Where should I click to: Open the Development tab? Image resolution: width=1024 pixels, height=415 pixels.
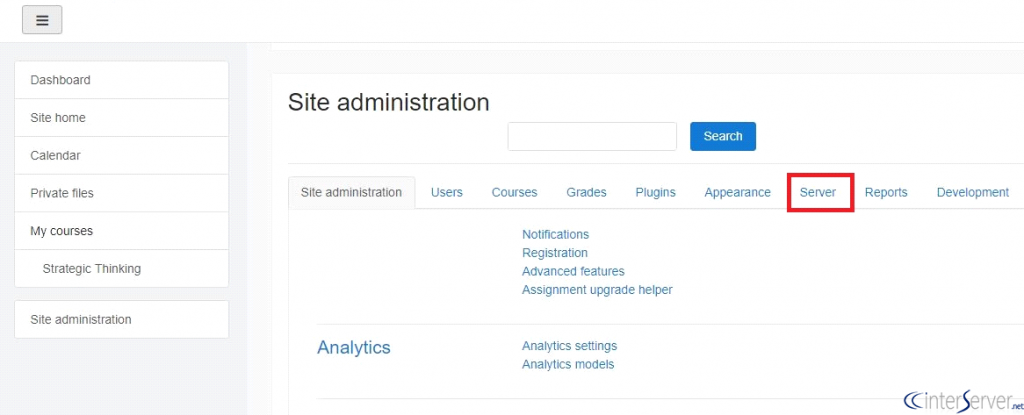point(973,193)
